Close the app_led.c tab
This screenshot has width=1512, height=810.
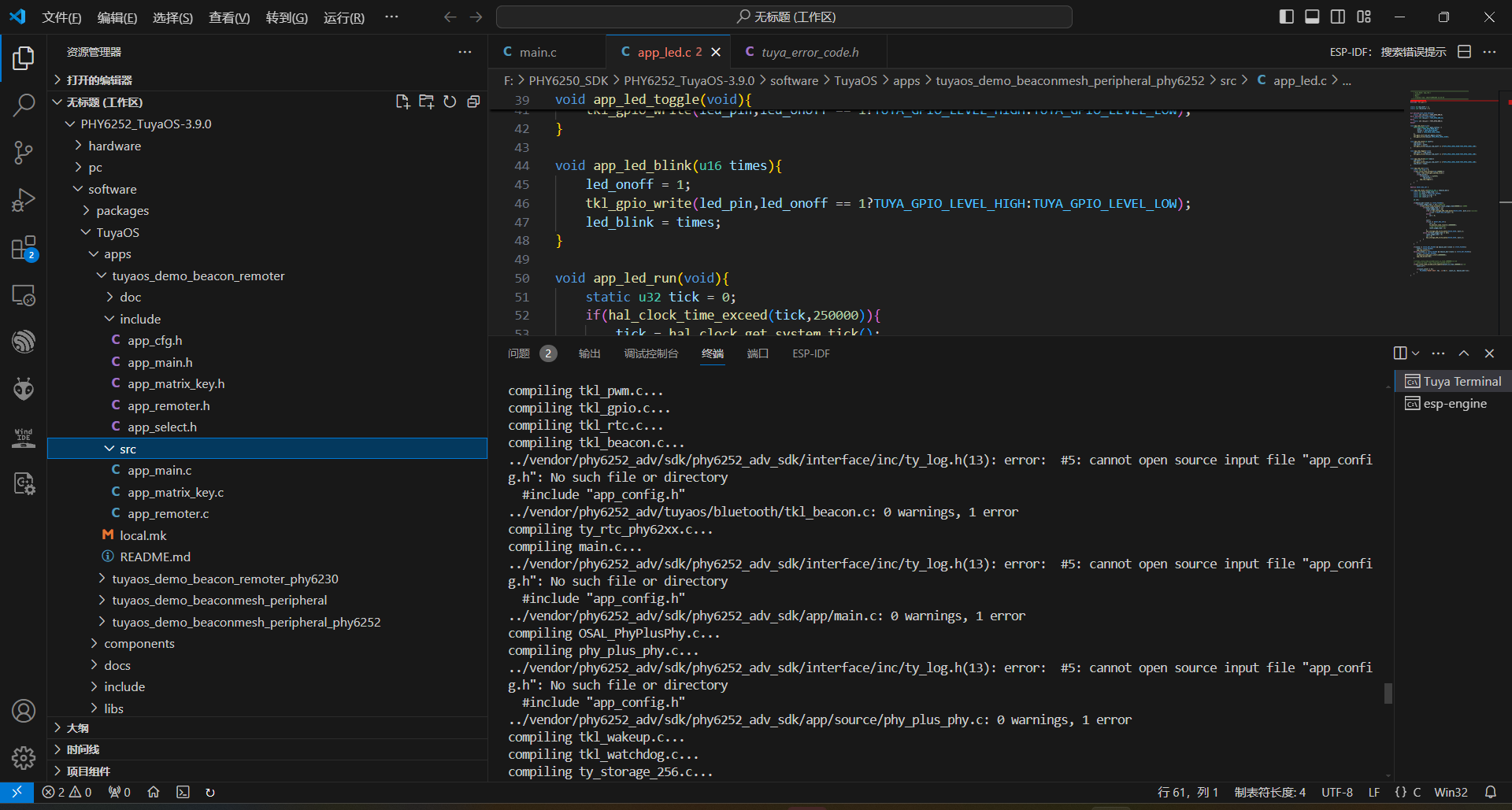pyautogui.click(x=716, y=52)
